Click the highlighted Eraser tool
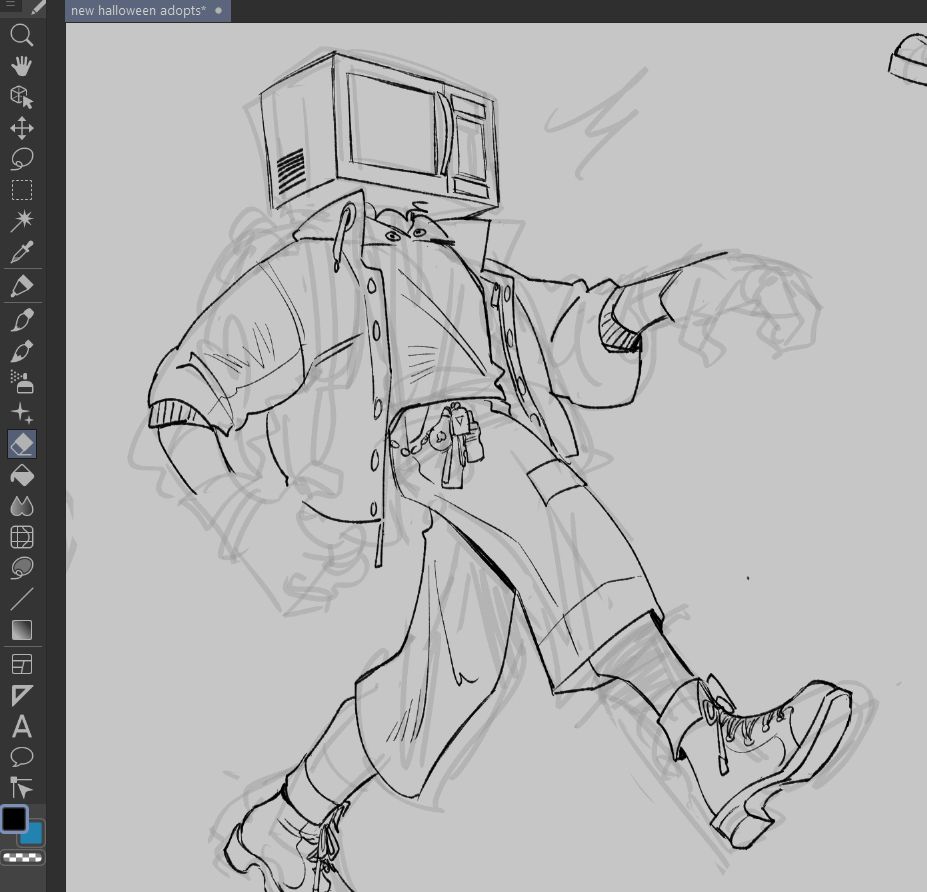Viewport: 927px width, 892px height. (22, 444)
